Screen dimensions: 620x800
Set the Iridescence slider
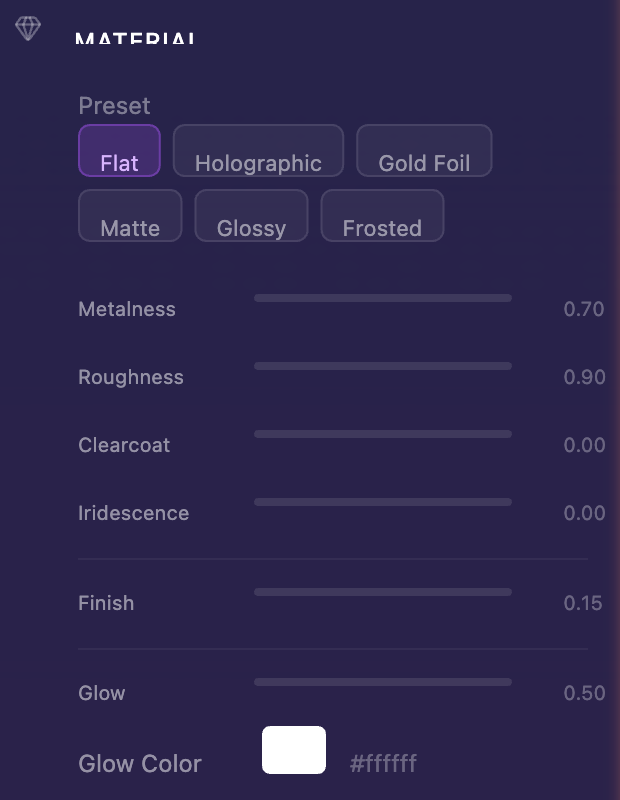pos(383,502)
